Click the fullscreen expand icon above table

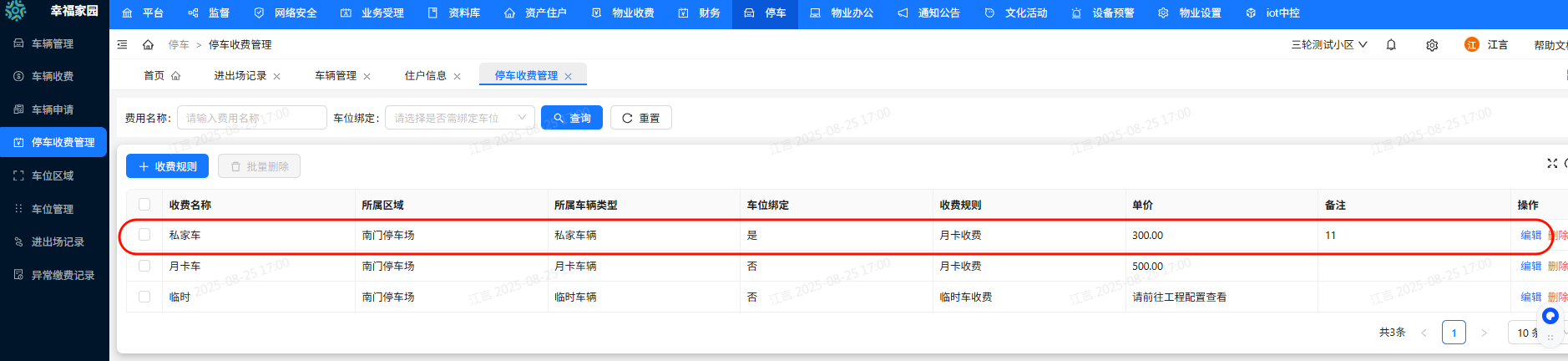coord(1552,163)
